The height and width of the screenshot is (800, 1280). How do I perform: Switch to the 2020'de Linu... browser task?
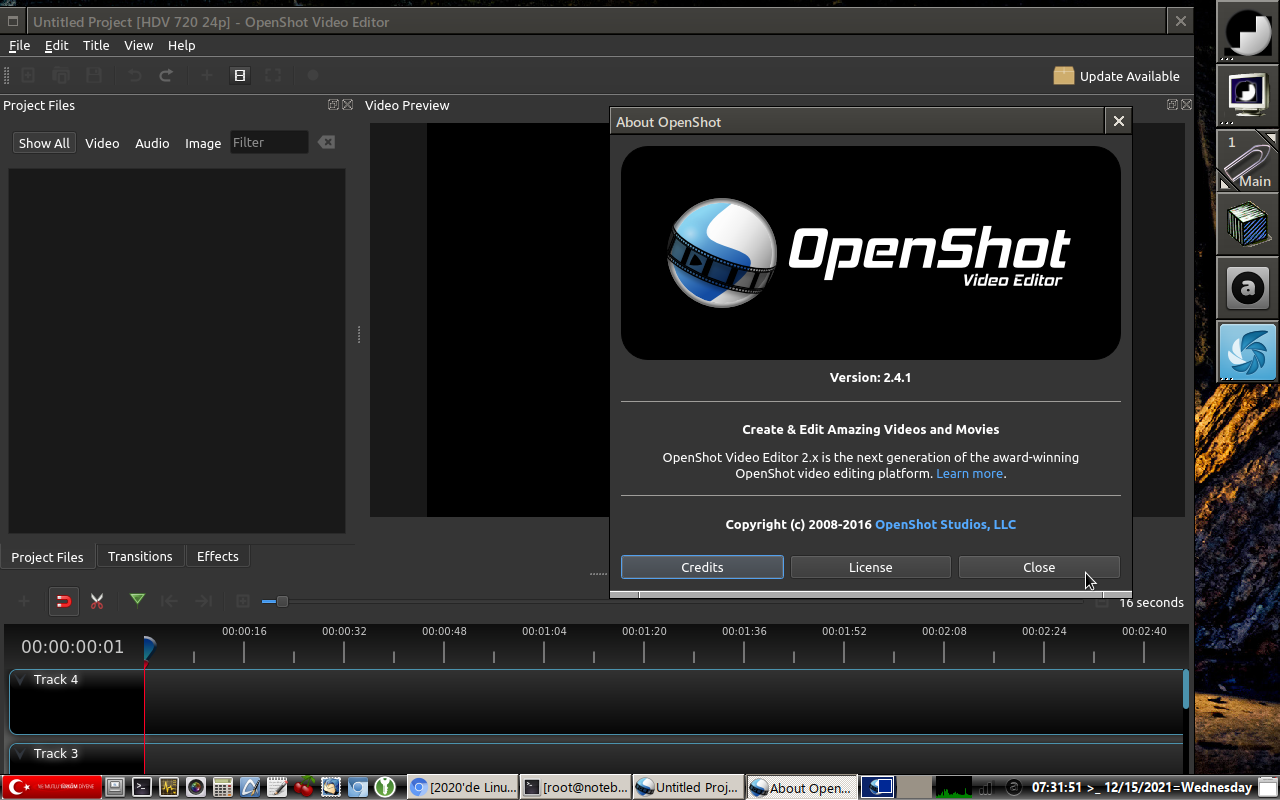pos(464,787)
